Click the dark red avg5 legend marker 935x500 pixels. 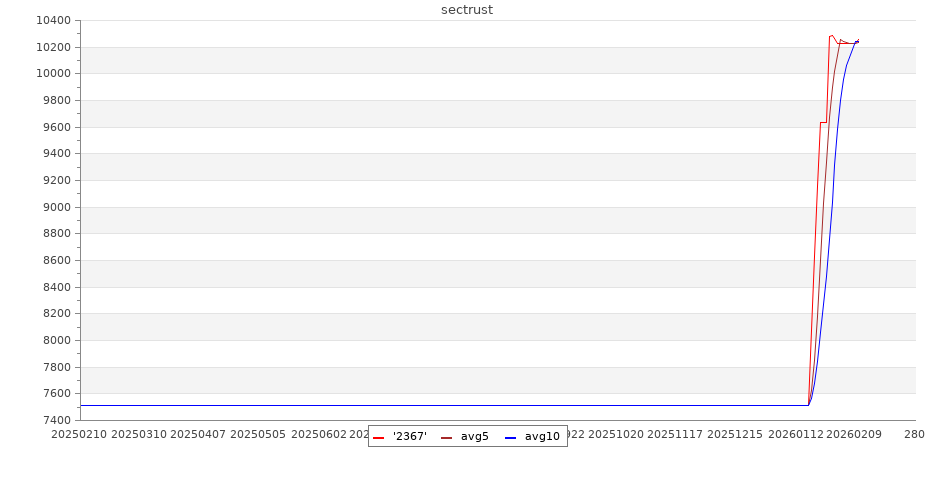[447, 437]
